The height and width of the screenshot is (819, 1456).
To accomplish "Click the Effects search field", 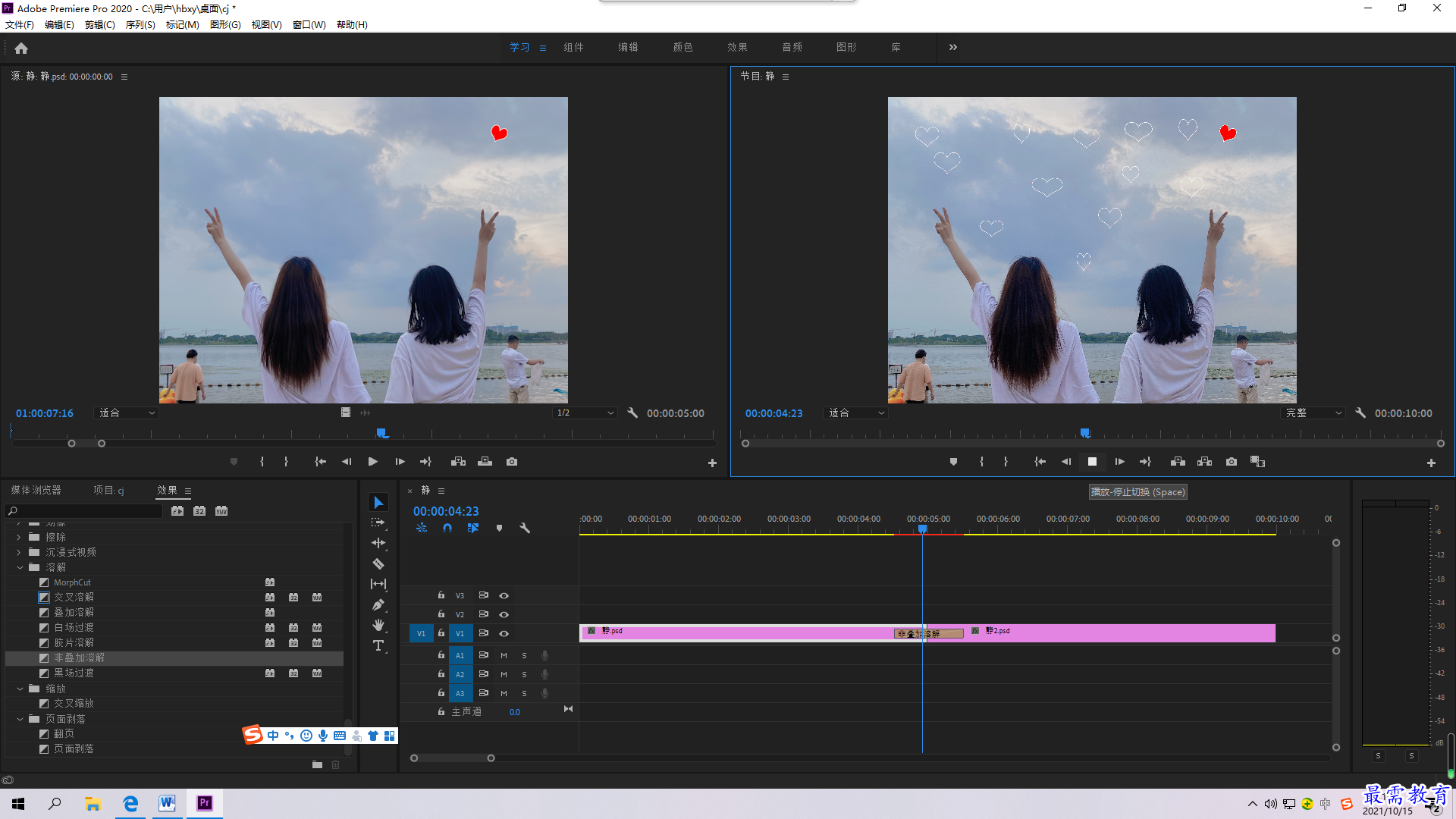I will (83, 511).
